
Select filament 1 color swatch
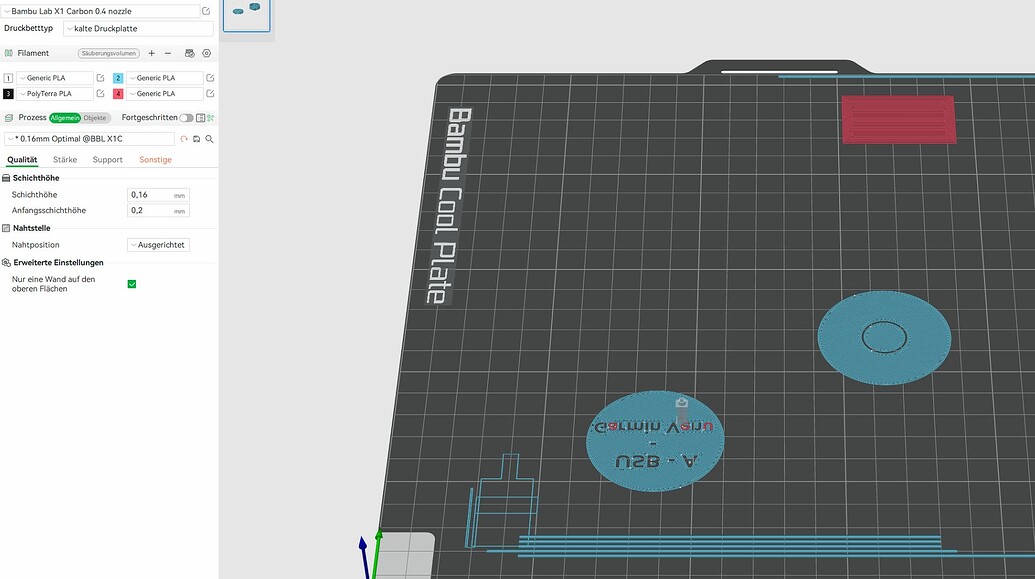tap(8, 78)
